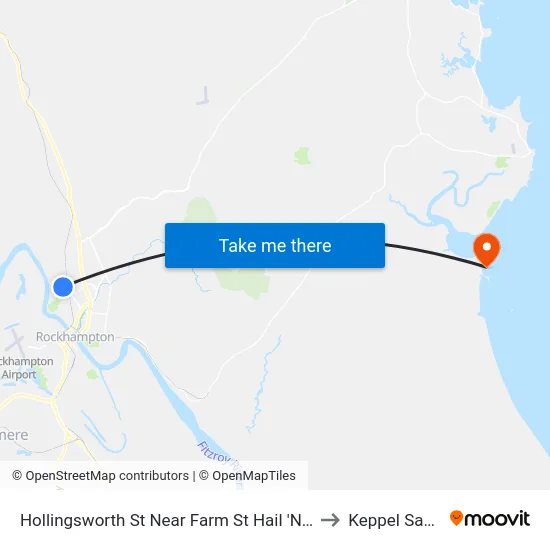
Task: Open OpenStreetMap contributors attribution link
Action: pos(100,476)
